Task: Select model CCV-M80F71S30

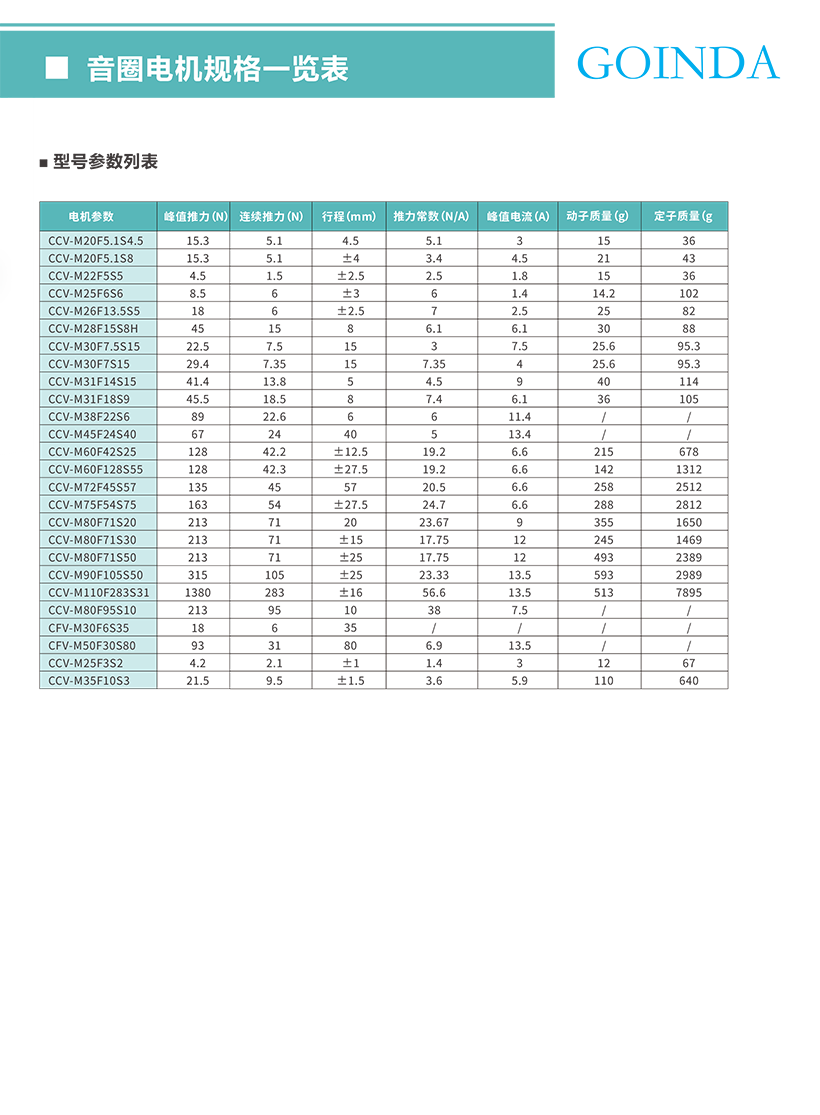Action: pos(92,540)
